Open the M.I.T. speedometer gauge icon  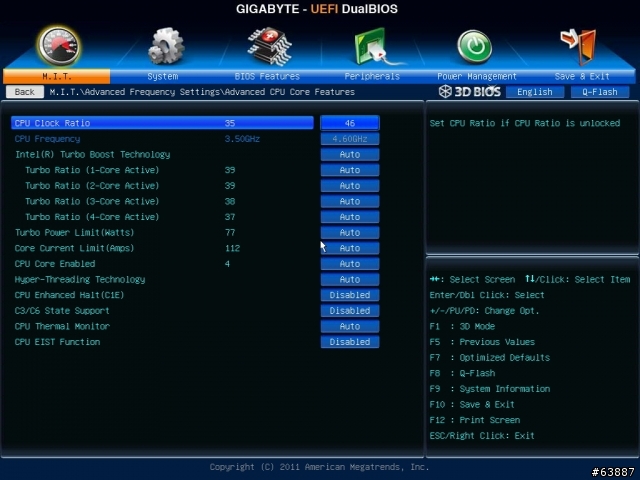[x=59, y=46]
